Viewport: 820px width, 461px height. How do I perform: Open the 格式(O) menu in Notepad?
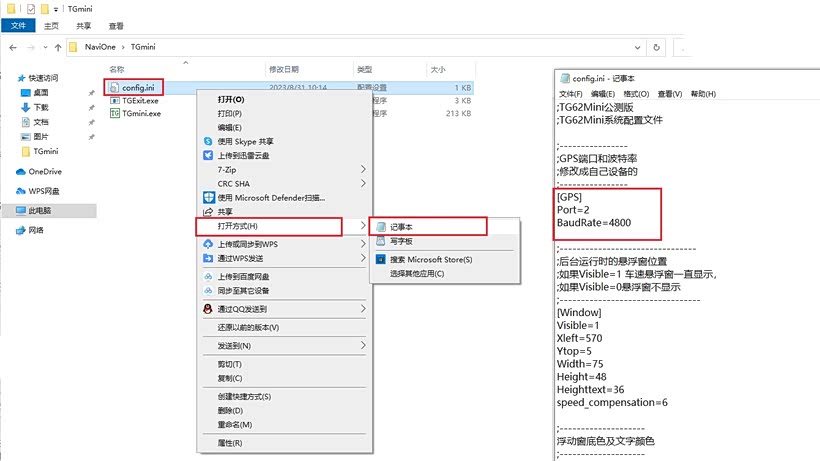(635, 94)
